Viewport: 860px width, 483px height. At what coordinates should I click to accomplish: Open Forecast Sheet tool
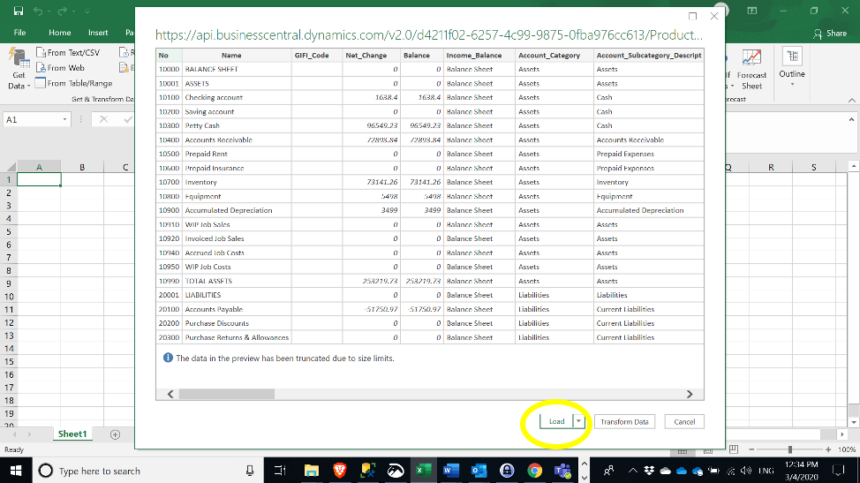pyautogui.click(x=751, y=70)
